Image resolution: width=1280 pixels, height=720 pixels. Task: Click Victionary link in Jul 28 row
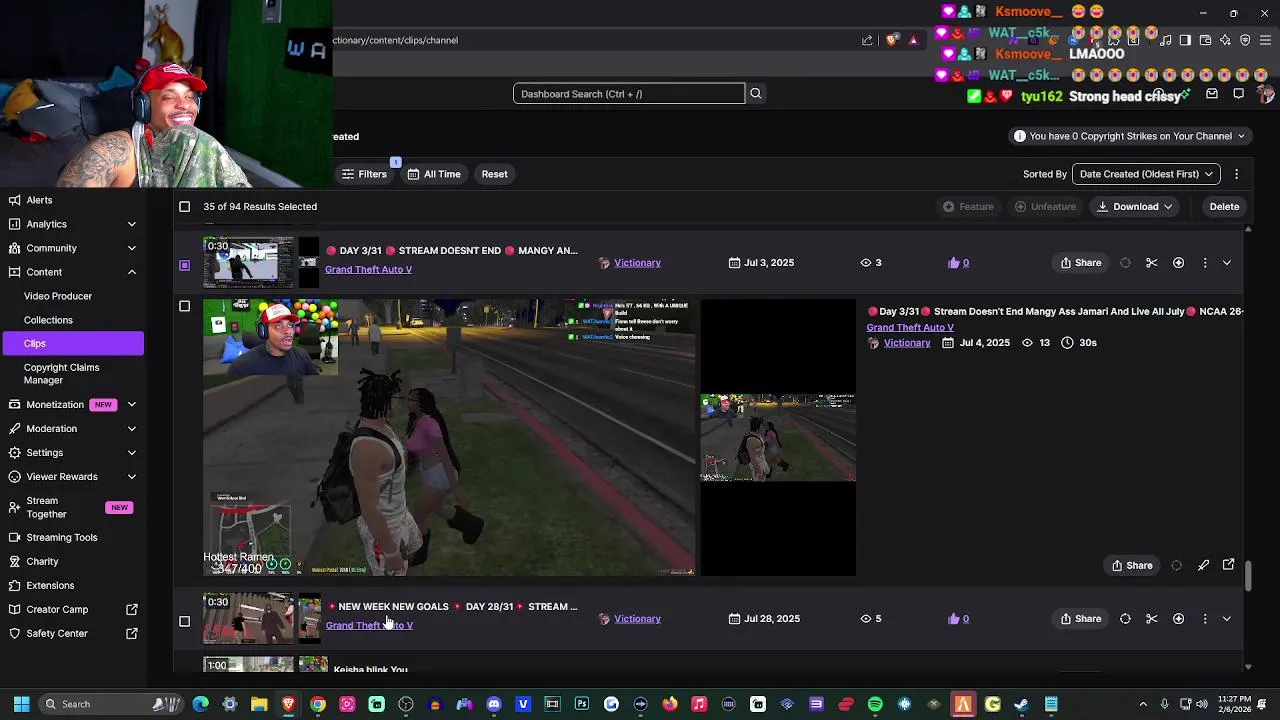637,619
